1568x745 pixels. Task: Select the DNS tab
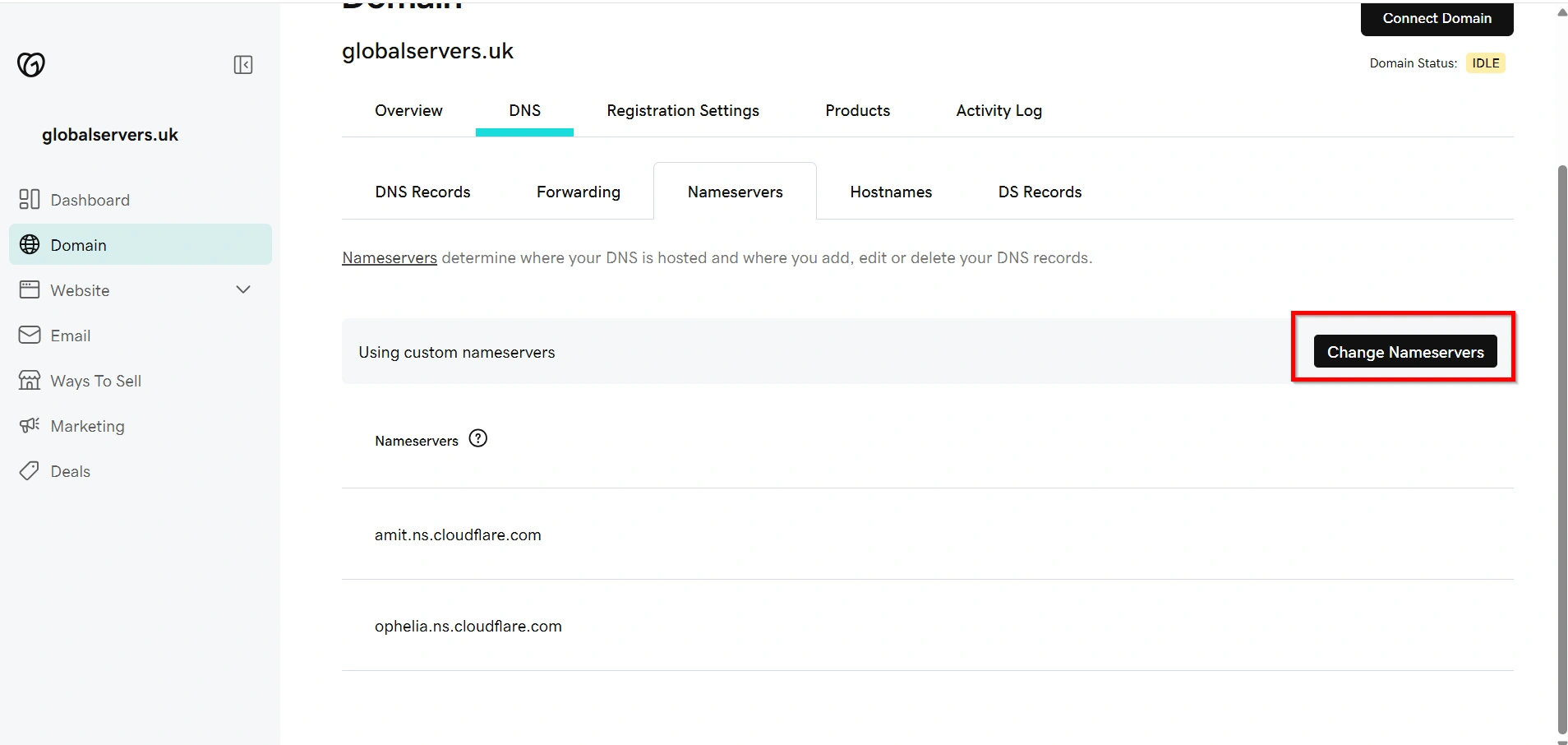524,110
